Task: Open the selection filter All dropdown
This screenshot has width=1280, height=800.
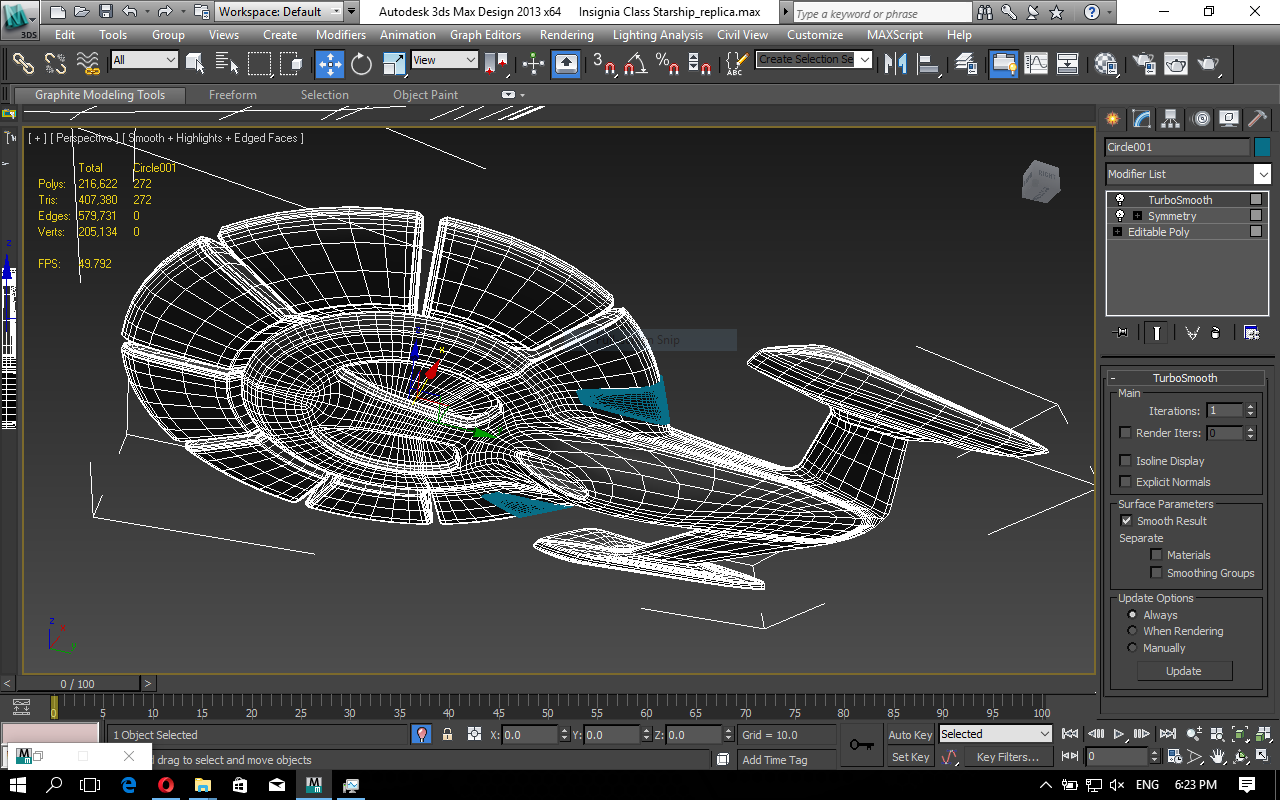Action: click(144, 60)
